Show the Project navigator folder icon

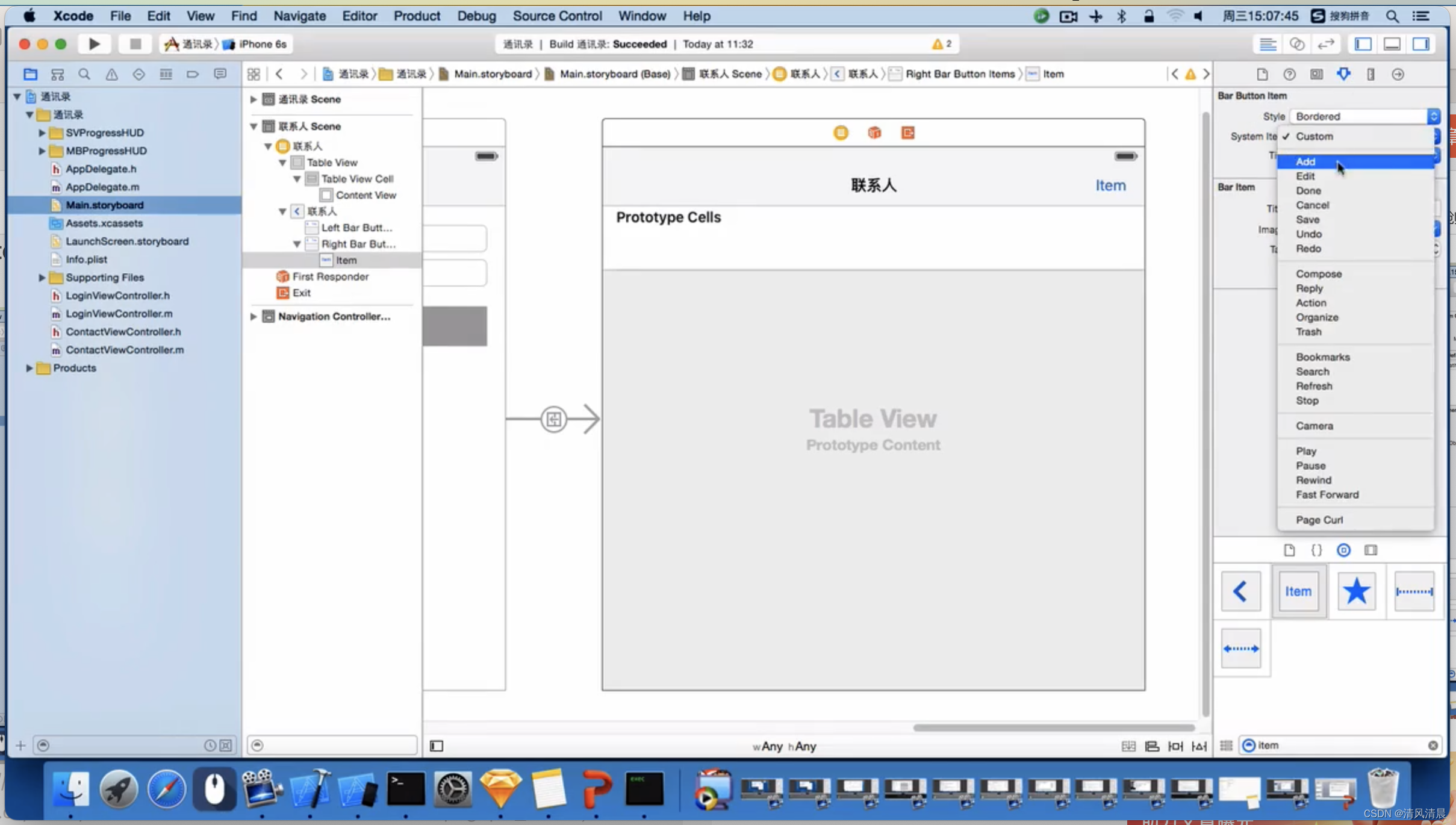30,74
